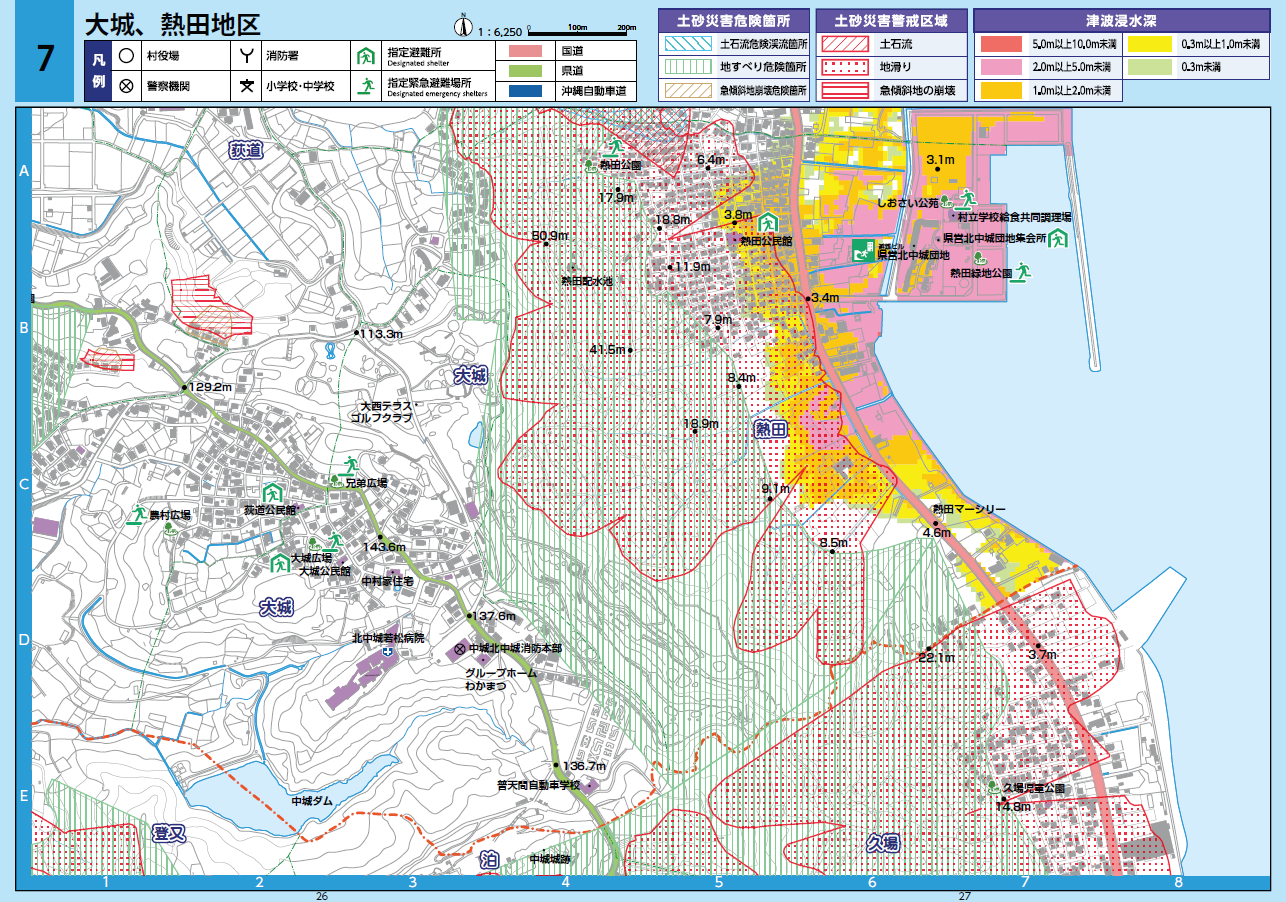The width and height of the screenshot is (1286, 902).
Task: Click the north arrow compass symbol
Action: 463,27
